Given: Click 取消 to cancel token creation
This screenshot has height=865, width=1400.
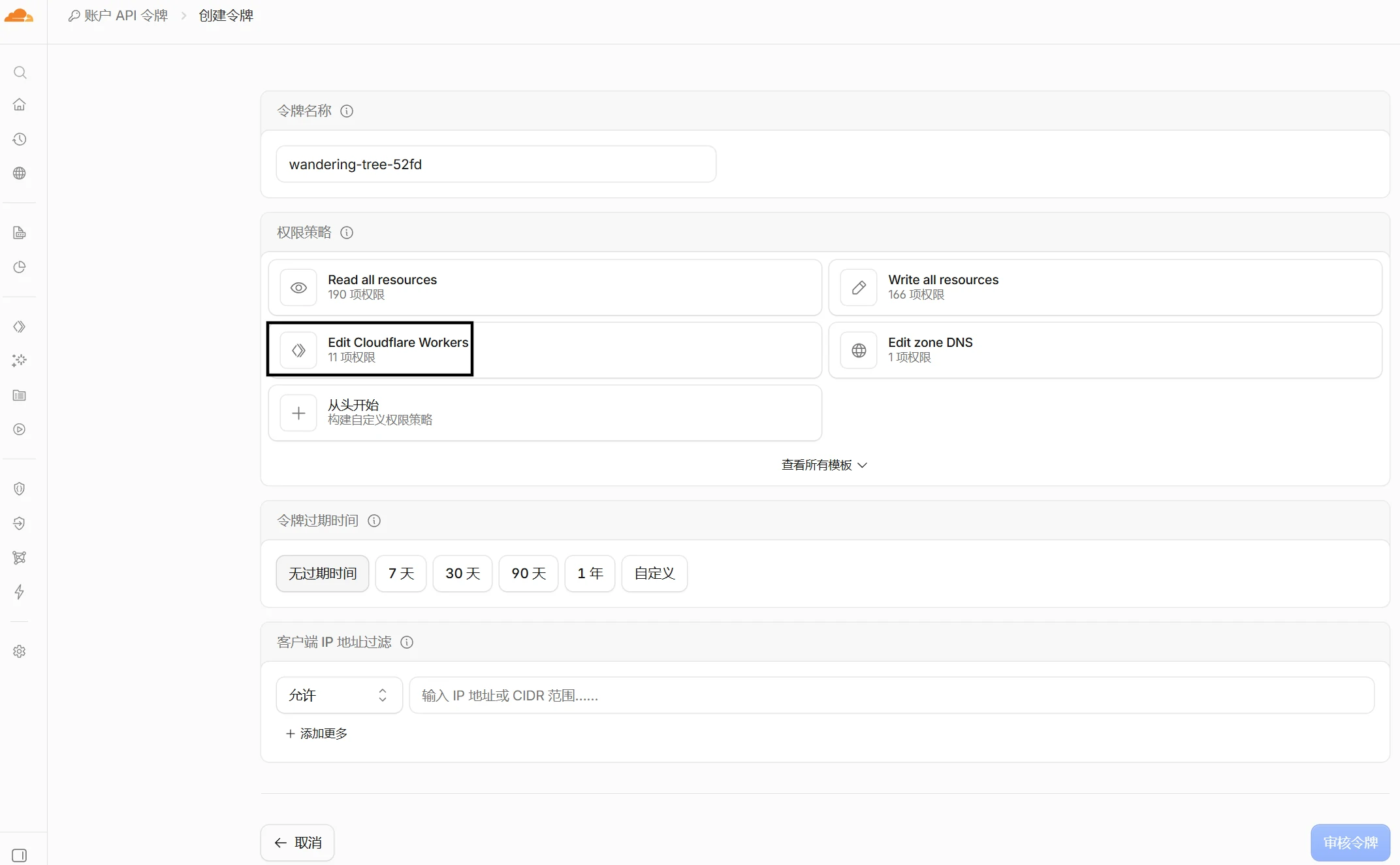Looking at the screenshot, I should 298,843.
